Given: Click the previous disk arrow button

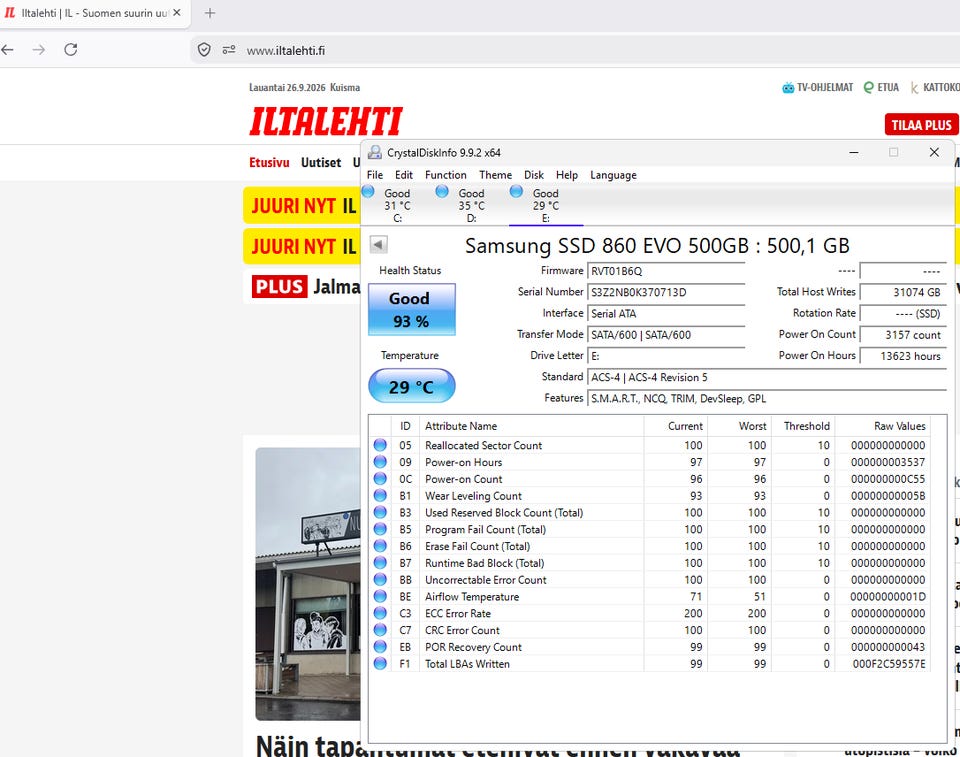Looking at the screenshot, I should (378, 245).
